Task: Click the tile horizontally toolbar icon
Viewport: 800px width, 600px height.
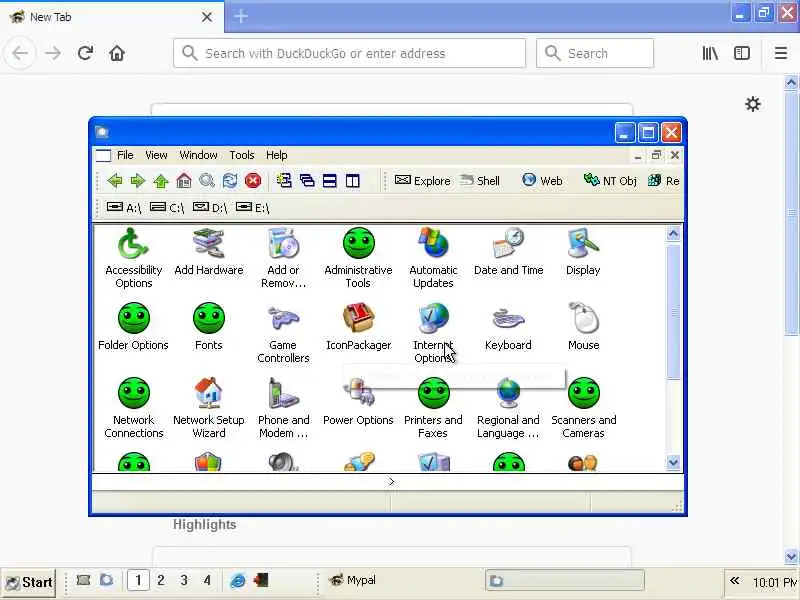Action: tap(330, 181)
